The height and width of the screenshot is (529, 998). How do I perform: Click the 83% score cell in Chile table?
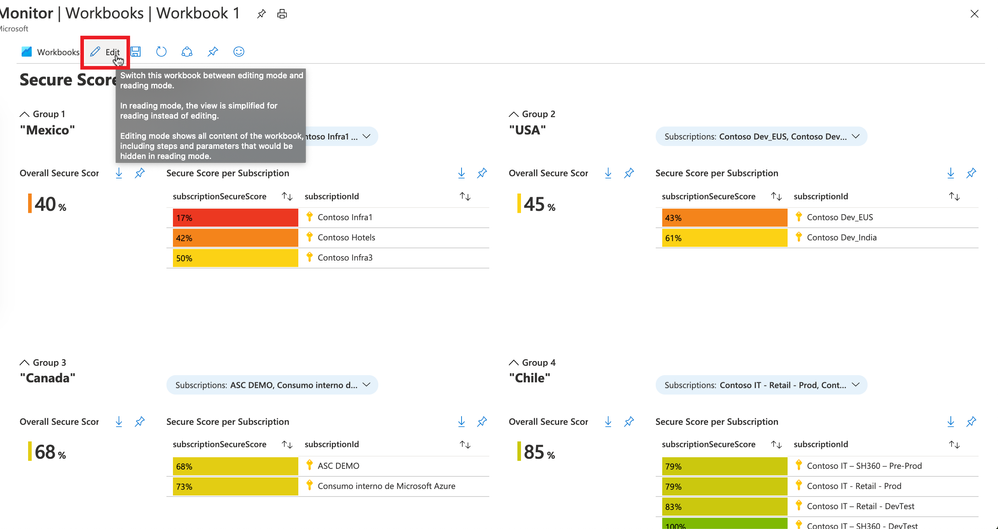pyautogui.click(x=724, y=507)
